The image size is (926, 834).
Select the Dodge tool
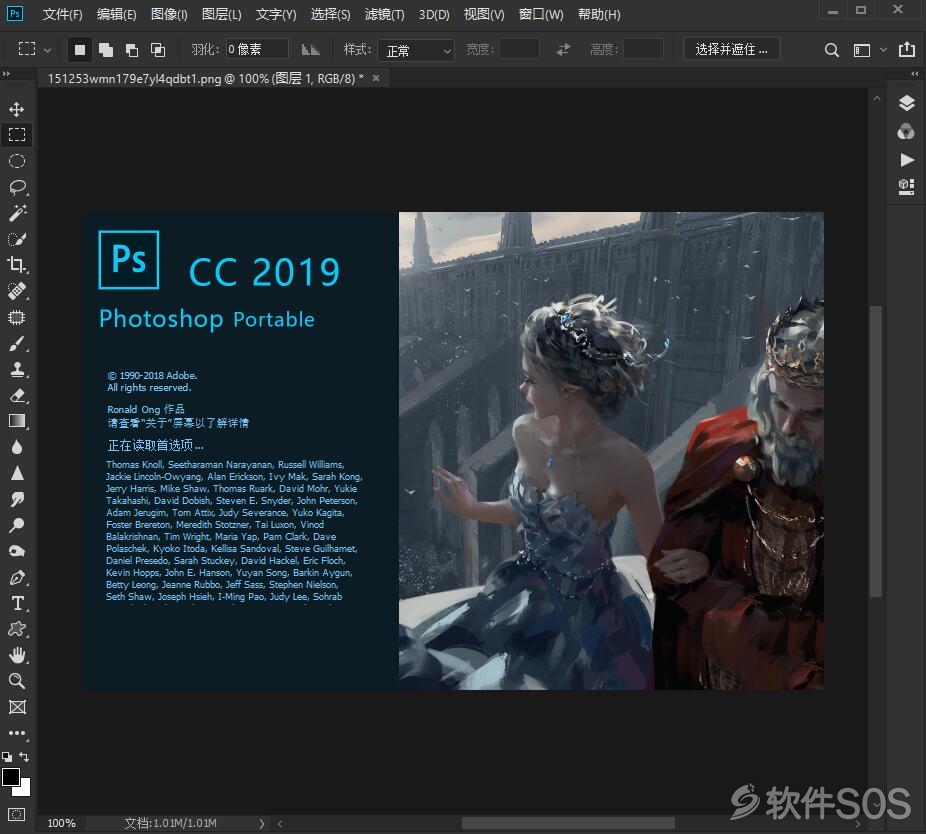(17, 525)
